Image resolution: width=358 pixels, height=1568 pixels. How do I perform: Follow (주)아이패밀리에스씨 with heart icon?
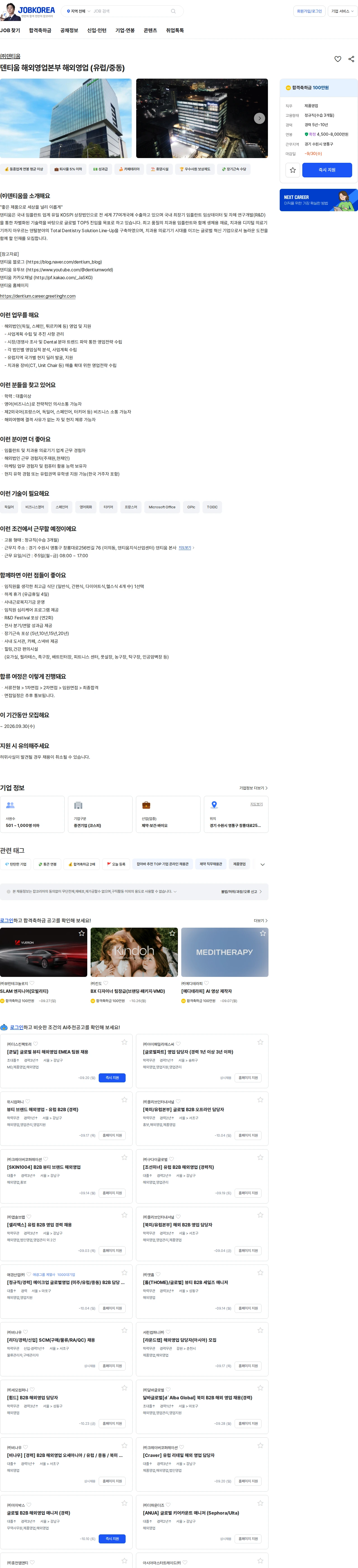tap(178, 1044)
